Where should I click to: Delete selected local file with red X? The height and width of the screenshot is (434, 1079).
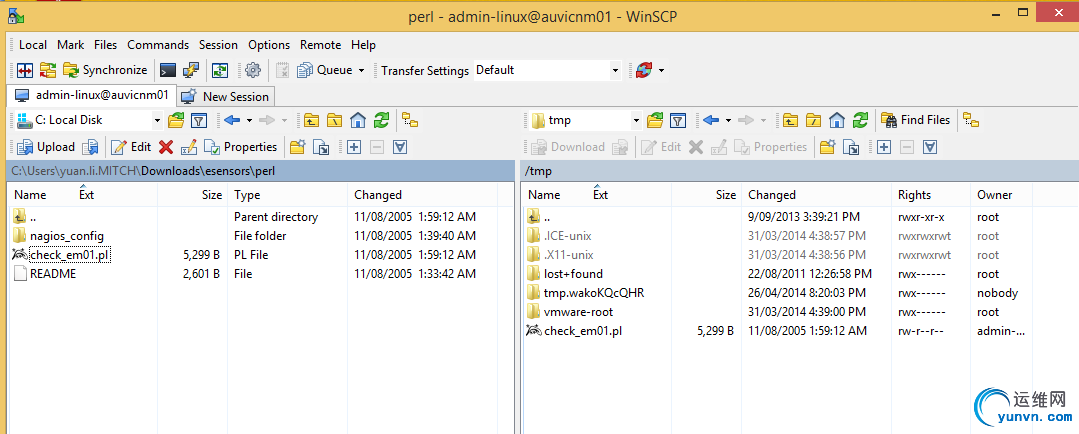tap(166, 147)
